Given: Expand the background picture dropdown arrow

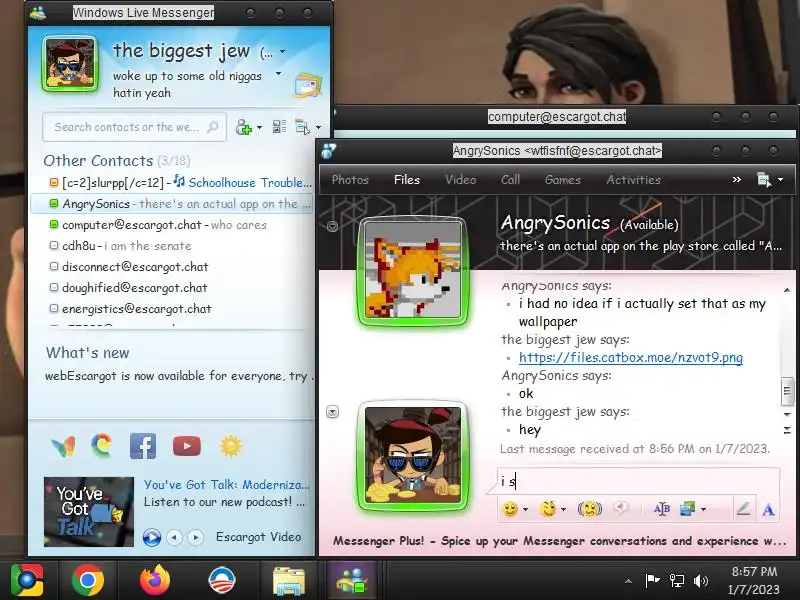Looking at the screenshot, I should [704, 509].
